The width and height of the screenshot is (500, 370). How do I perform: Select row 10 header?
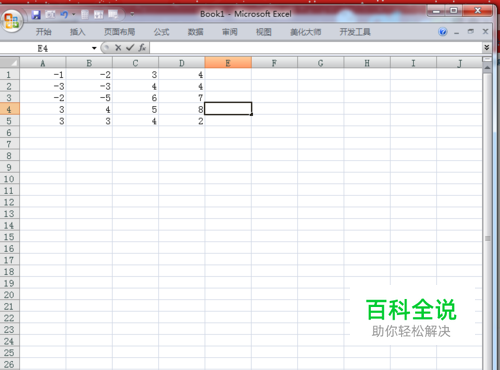pyautogui.click(x=9, y=179)
